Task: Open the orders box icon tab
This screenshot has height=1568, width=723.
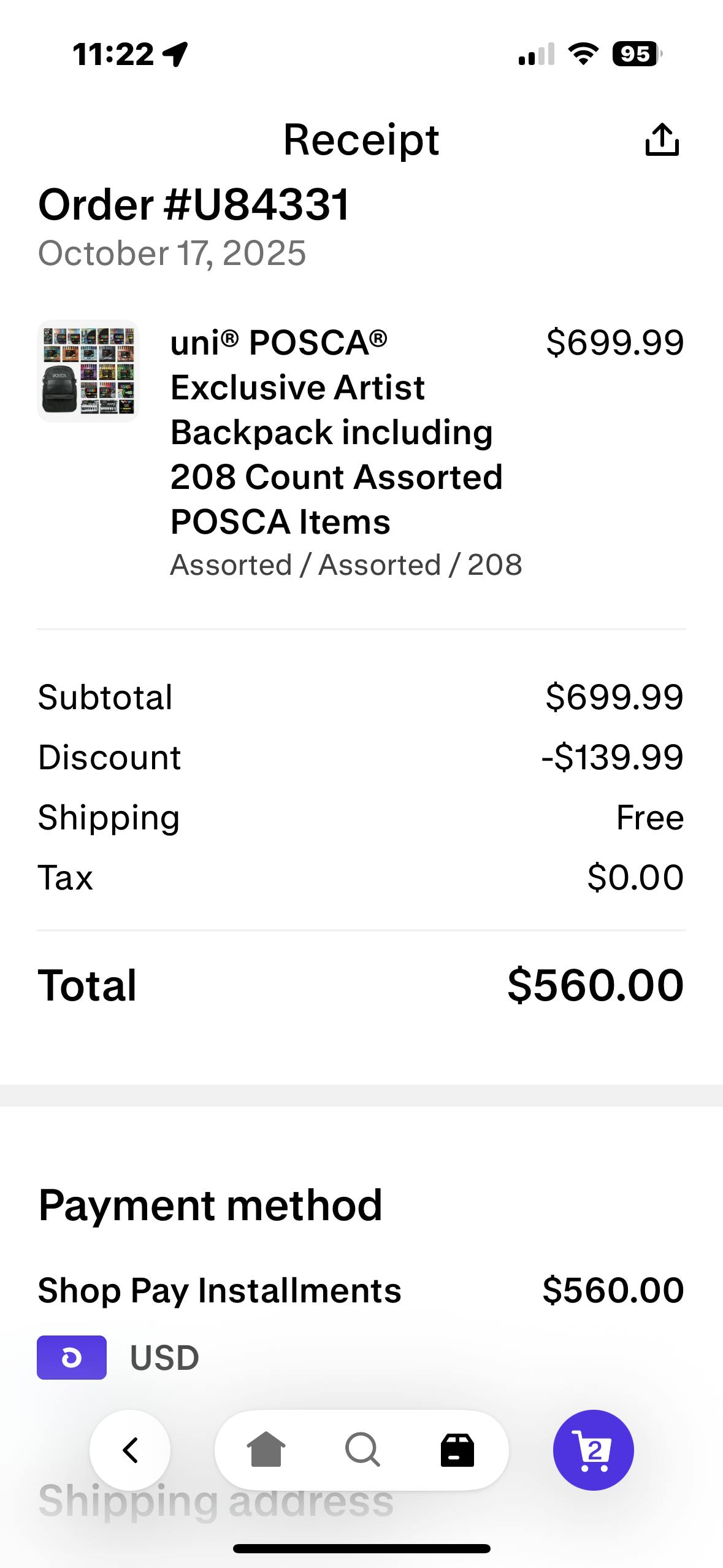Action: coord(457,1450)
